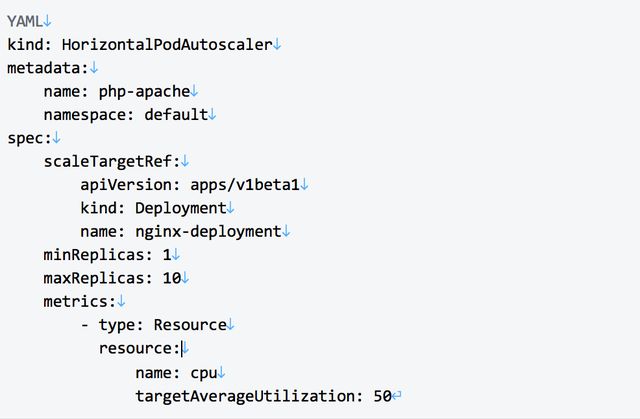640x419 pixels.
Task: Click the minReplicas value 1
Action: pos(166,254)
